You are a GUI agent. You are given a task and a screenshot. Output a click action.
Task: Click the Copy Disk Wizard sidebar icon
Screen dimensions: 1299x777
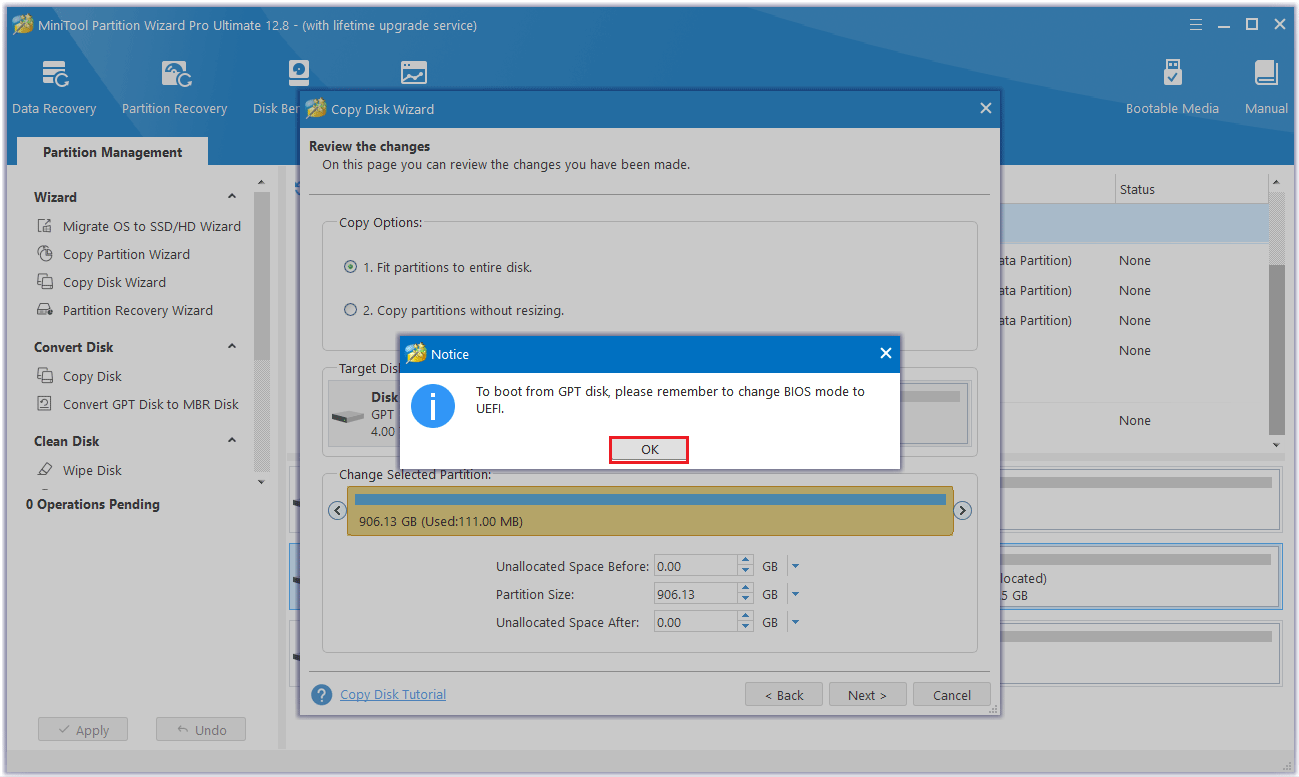pyautogui.click(x=45, y=282)
